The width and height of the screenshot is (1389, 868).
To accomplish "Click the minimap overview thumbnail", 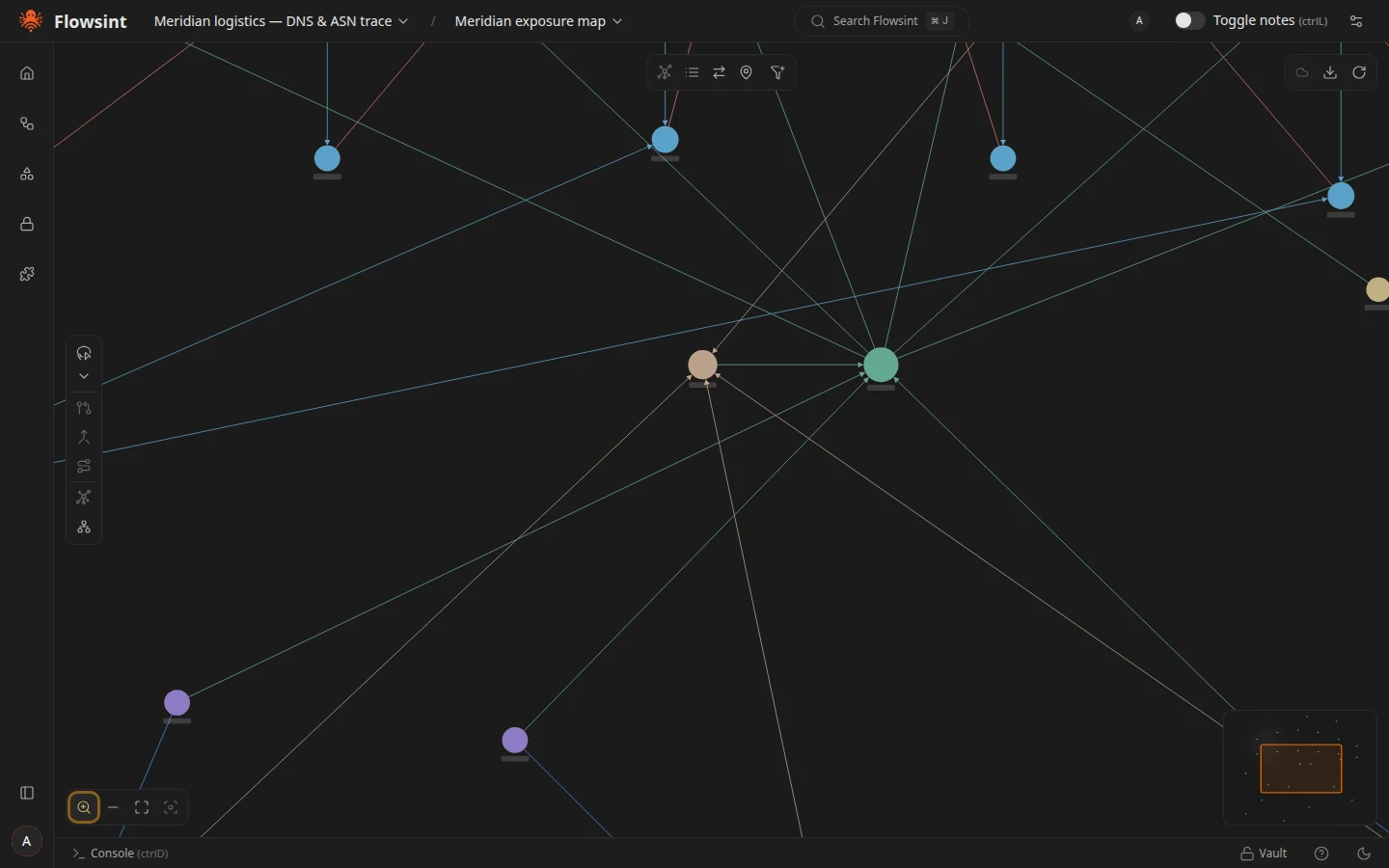I will [1300, 768].
